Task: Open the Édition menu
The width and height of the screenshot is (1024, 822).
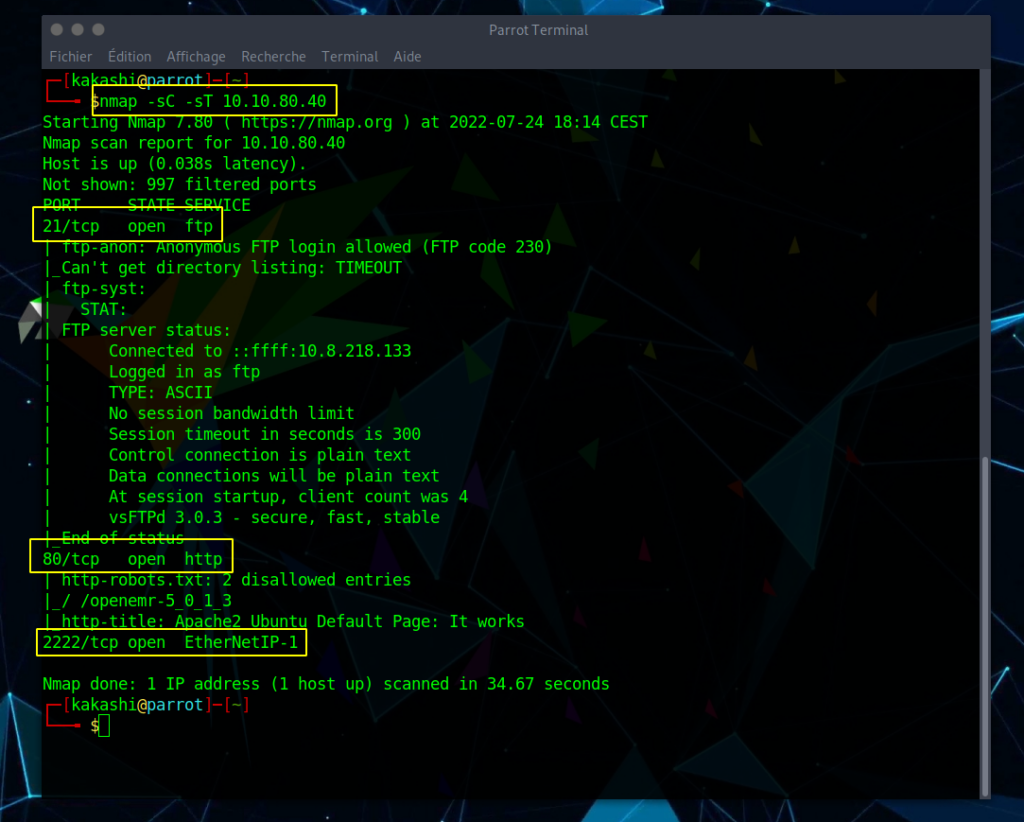Action: pyautogui.click(x=129, y=57)
